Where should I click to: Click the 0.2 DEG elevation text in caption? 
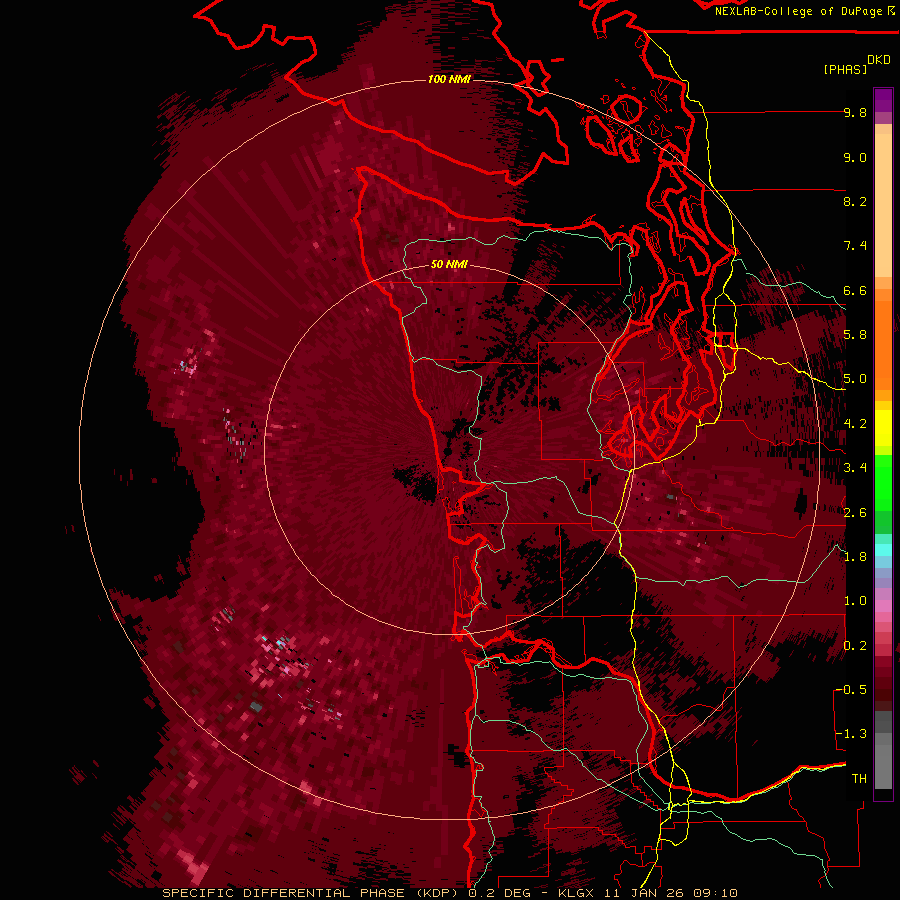click(x=500, y=893)
